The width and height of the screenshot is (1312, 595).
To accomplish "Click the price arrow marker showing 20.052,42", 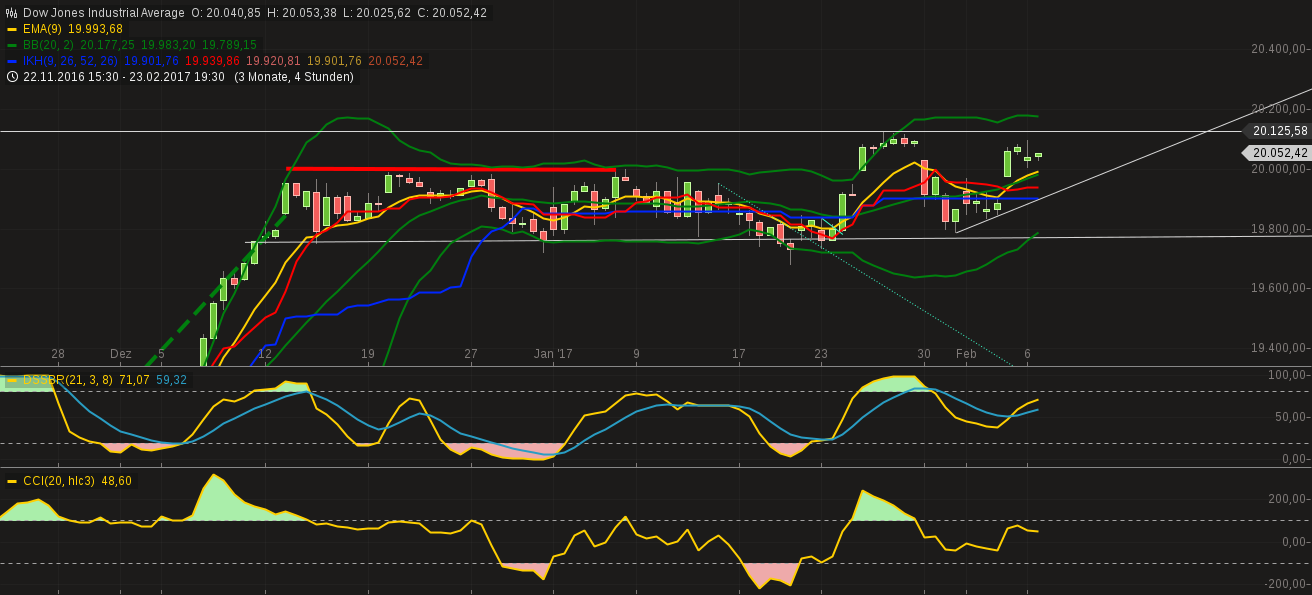I will (x=1279, y=152).
